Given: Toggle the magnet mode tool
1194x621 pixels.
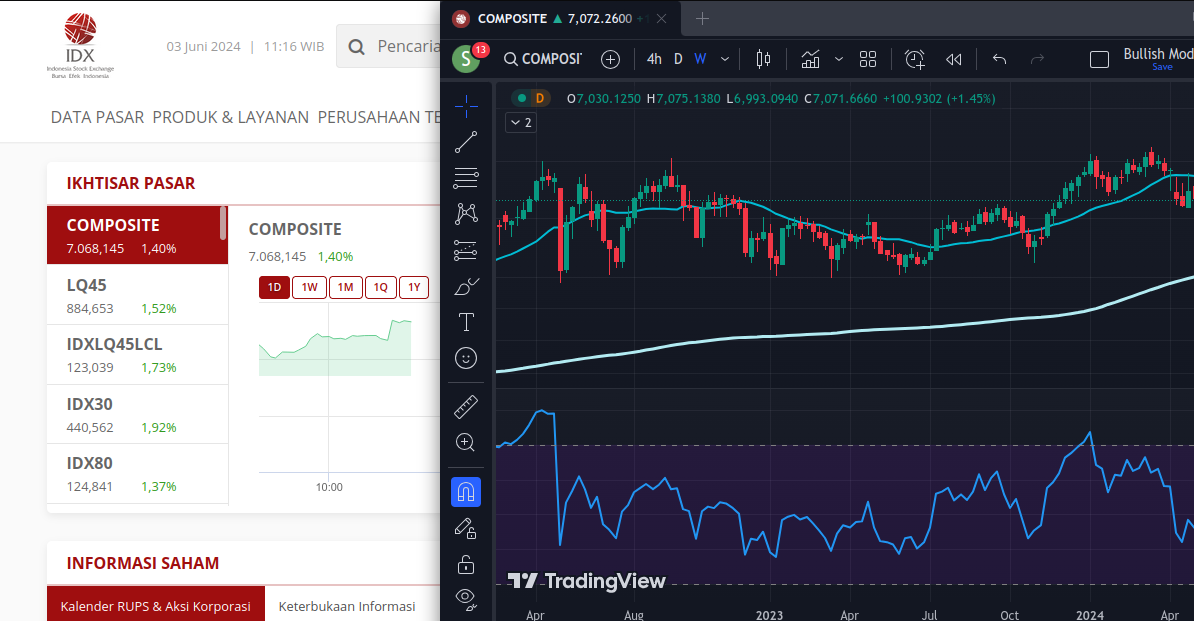Looking at the screenshot, I should (x=466, y=492).
